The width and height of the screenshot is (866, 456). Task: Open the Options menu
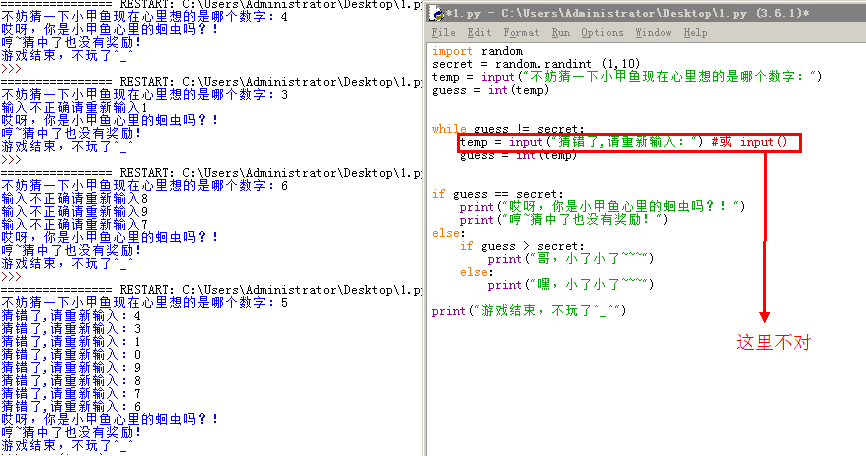coord(602,33)
